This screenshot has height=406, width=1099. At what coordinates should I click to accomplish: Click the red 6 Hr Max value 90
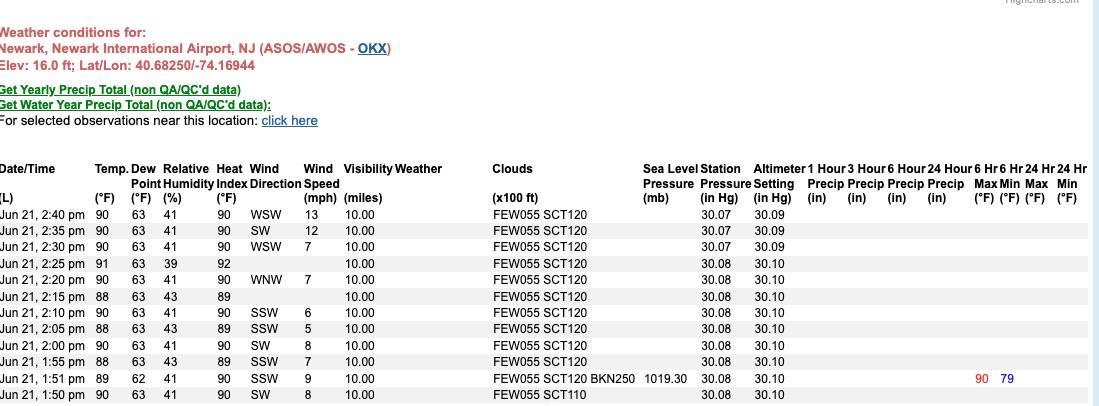[982, 379]
